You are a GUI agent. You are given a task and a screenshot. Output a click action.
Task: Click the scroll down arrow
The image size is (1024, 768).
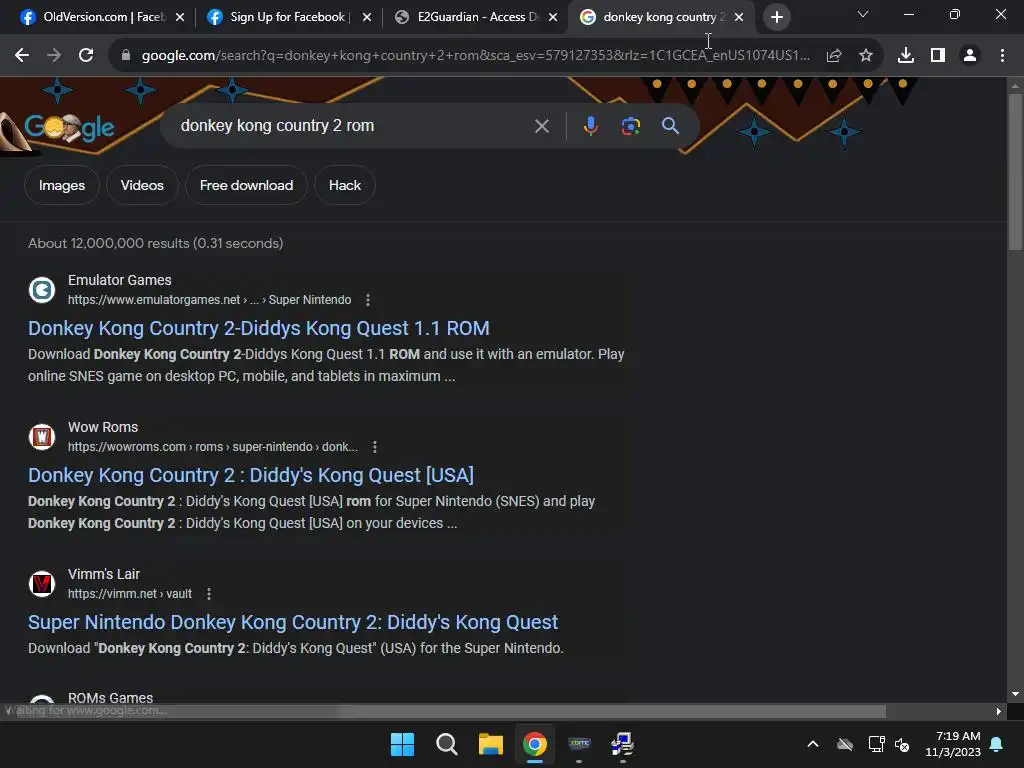coord(1015,694)
